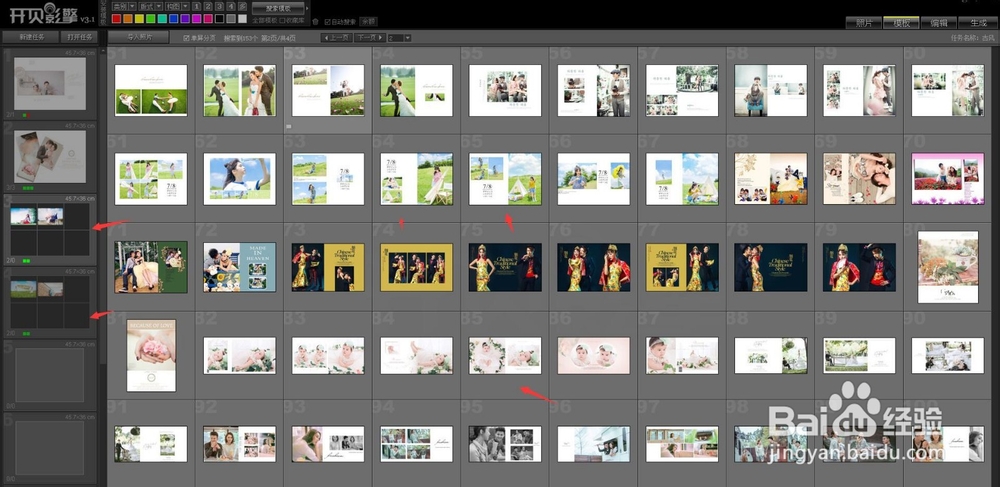Screen dimensions: 1000x487
Task: Pick the purple color filter swatch
Action: [x=185, y=18]
